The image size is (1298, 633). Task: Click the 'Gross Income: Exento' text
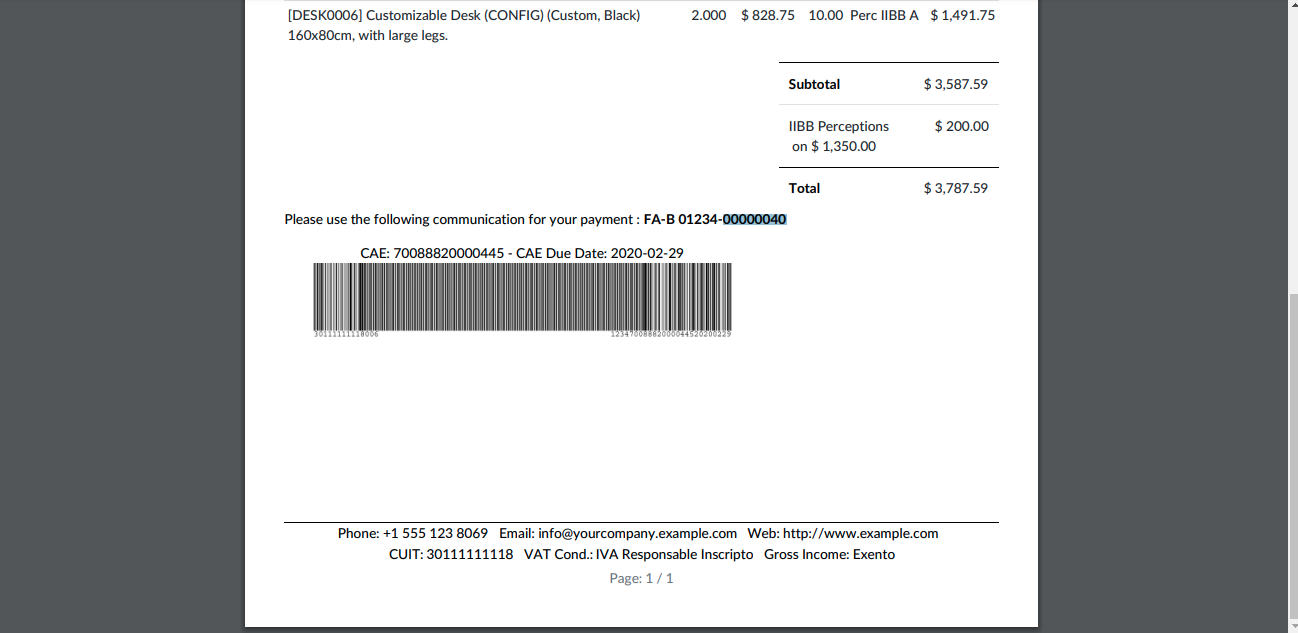click(x=830, y=554)
